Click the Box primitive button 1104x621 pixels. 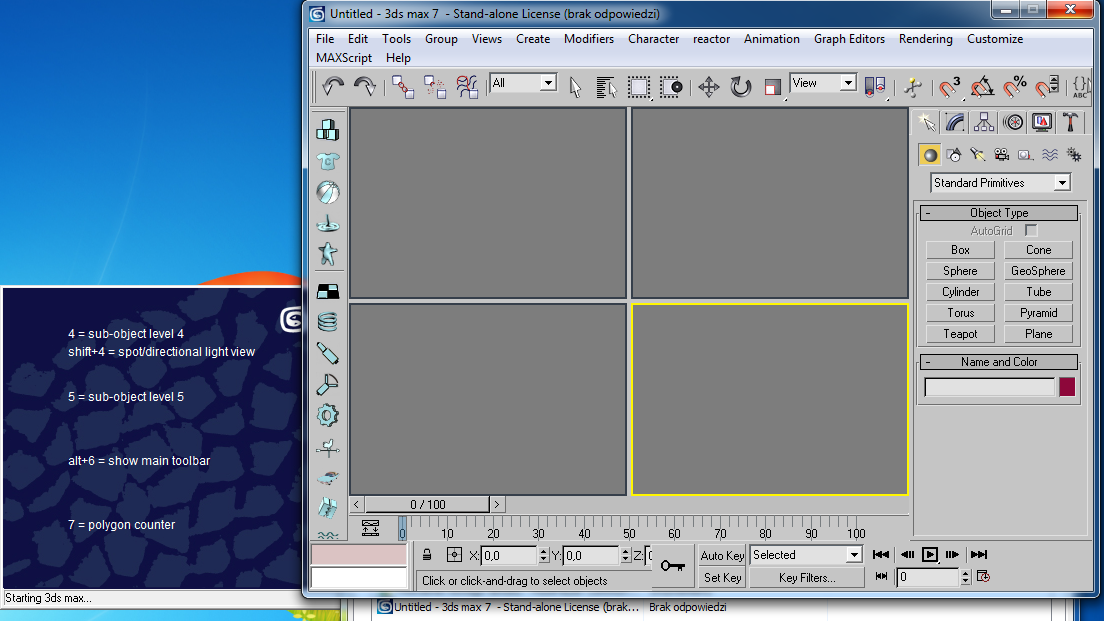(x=960, y=250)
